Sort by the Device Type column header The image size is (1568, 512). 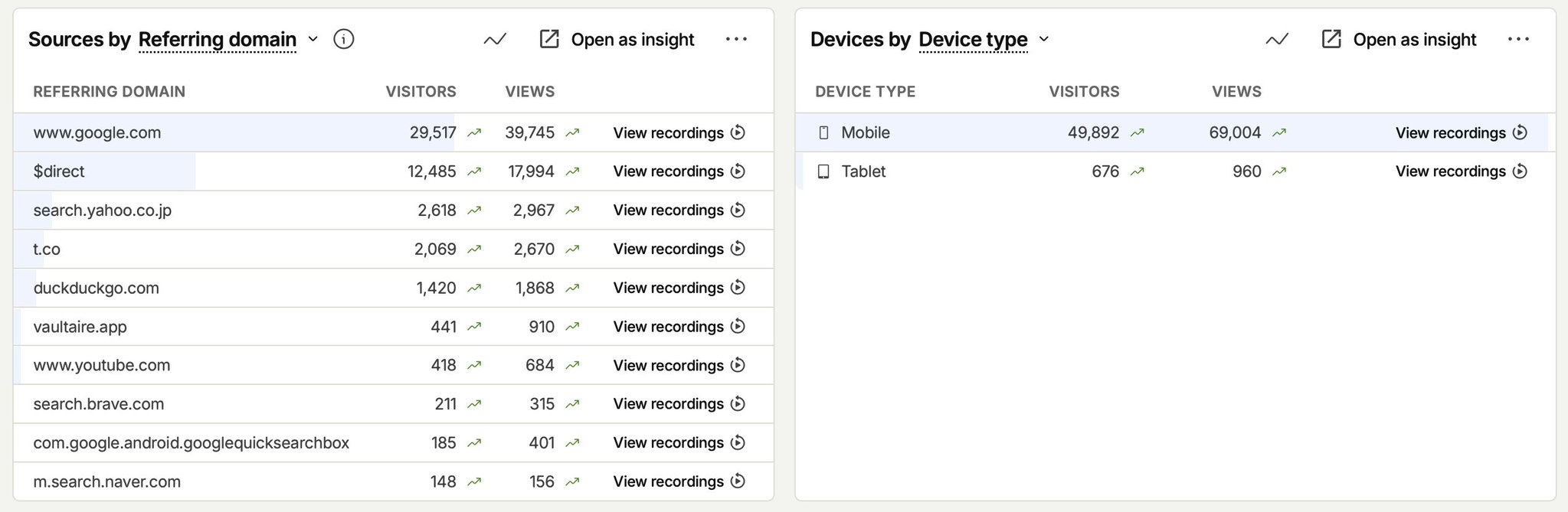point(866,92)
